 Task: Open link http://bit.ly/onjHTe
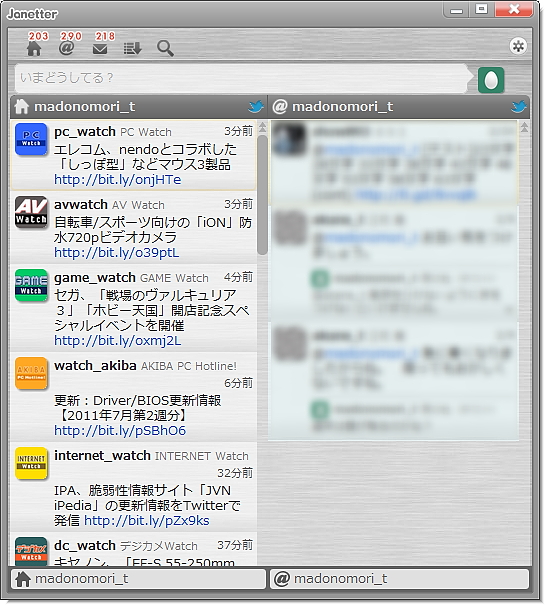pyautogui.click(x=117, y=180)
